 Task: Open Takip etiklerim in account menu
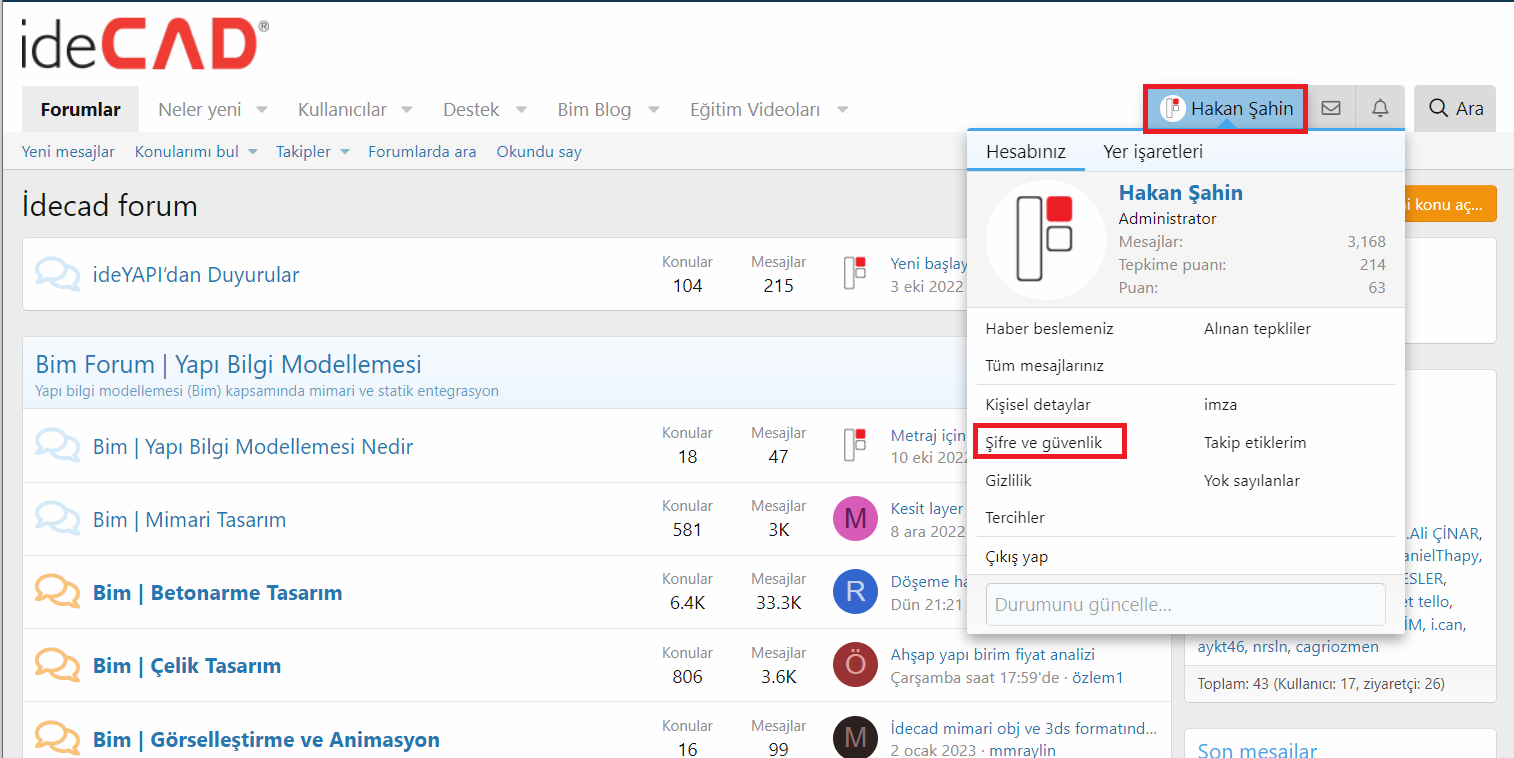pos(1255,442)
